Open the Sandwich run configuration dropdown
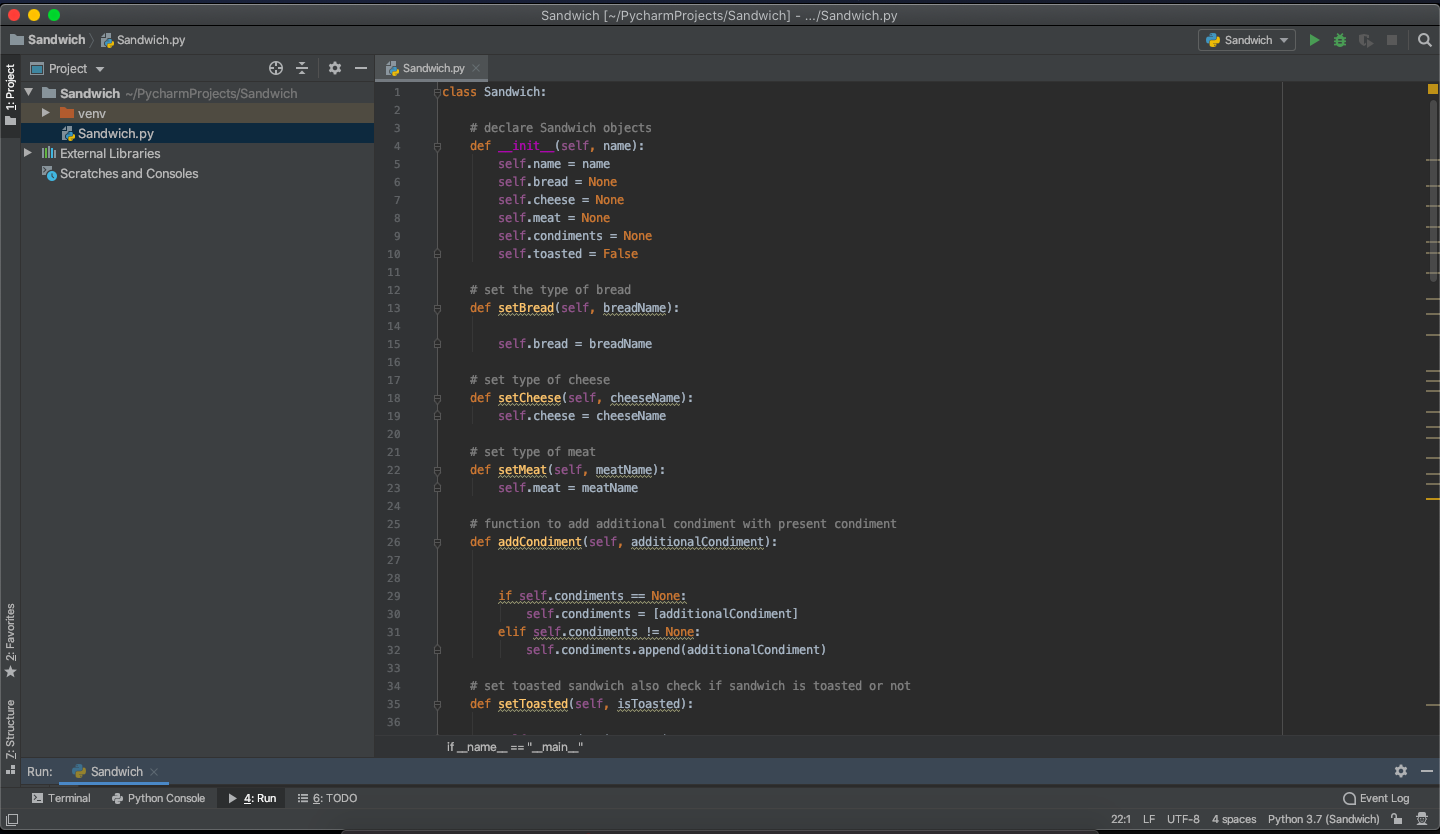Viewport: 1440px width, 834px height. point(1246,40)
